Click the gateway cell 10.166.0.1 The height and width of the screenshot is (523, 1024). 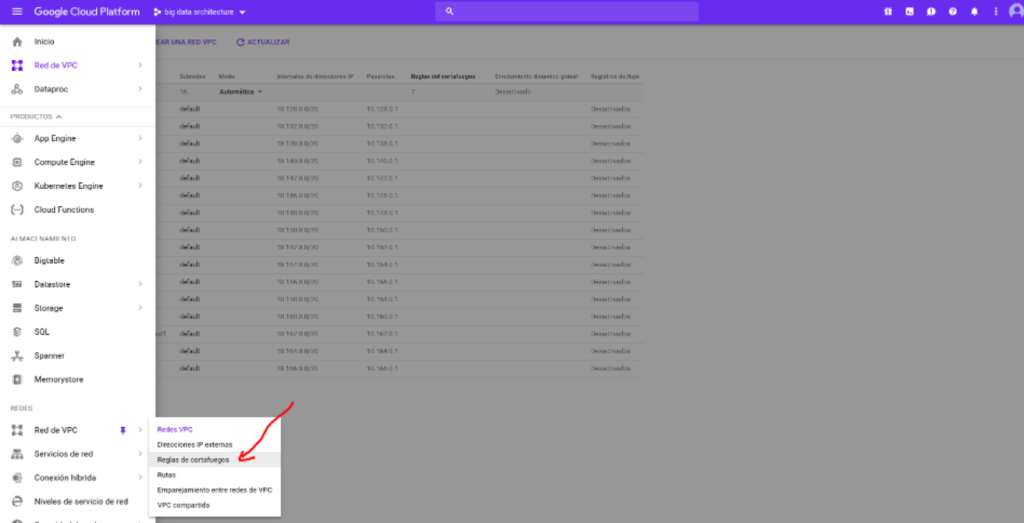pyautogui.click(x=383, y=368)
